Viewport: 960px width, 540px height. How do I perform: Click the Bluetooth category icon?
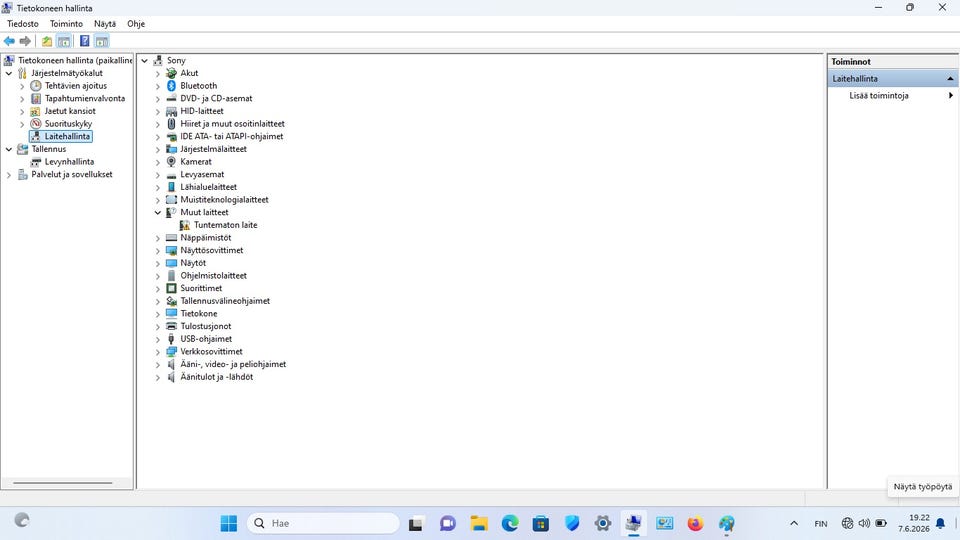(x=171, y=86)
